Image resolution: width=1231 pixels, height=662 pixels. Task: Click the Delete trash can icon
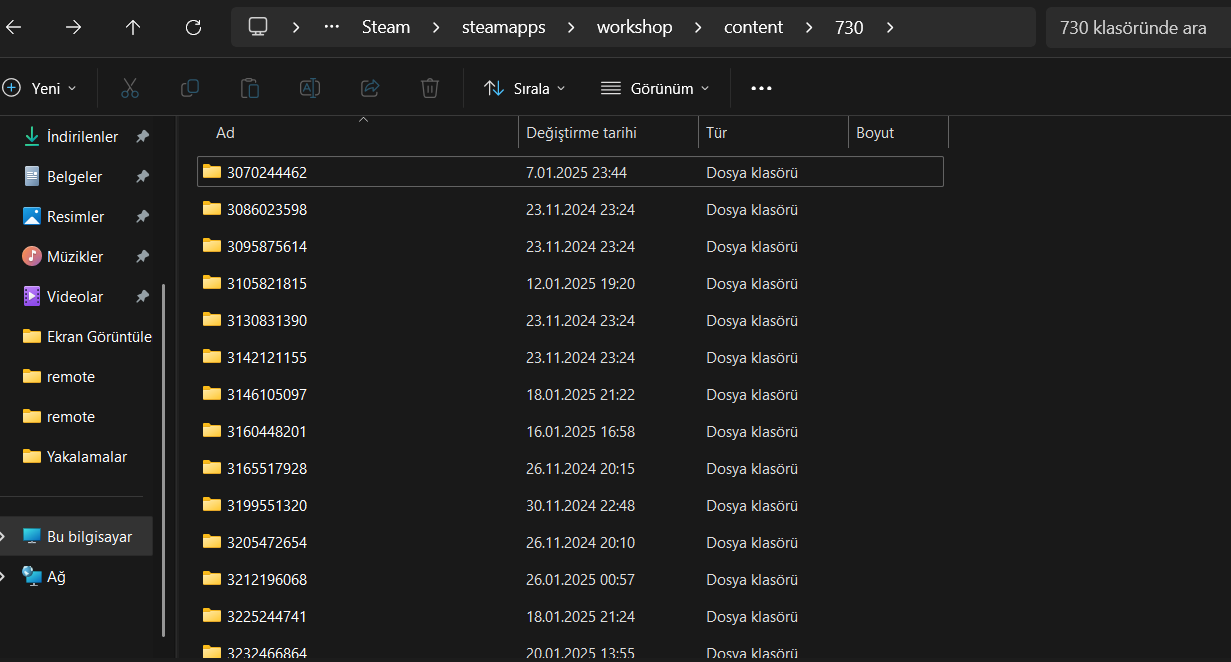point(430,88)
